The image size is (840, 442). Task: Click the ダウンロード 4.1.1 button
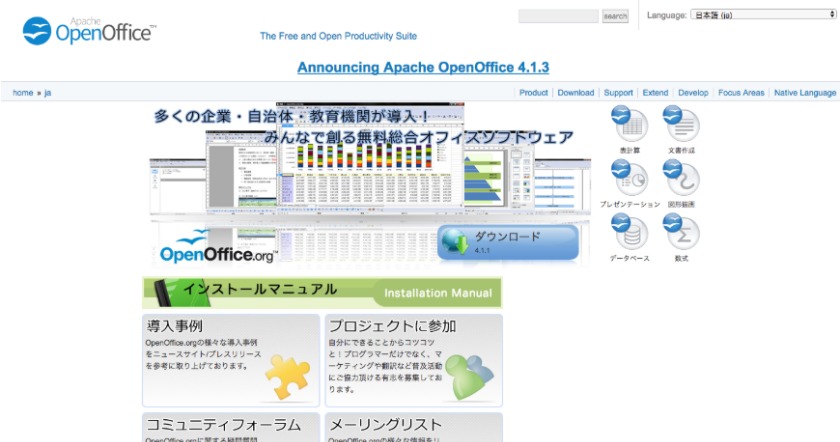(508, 242)
